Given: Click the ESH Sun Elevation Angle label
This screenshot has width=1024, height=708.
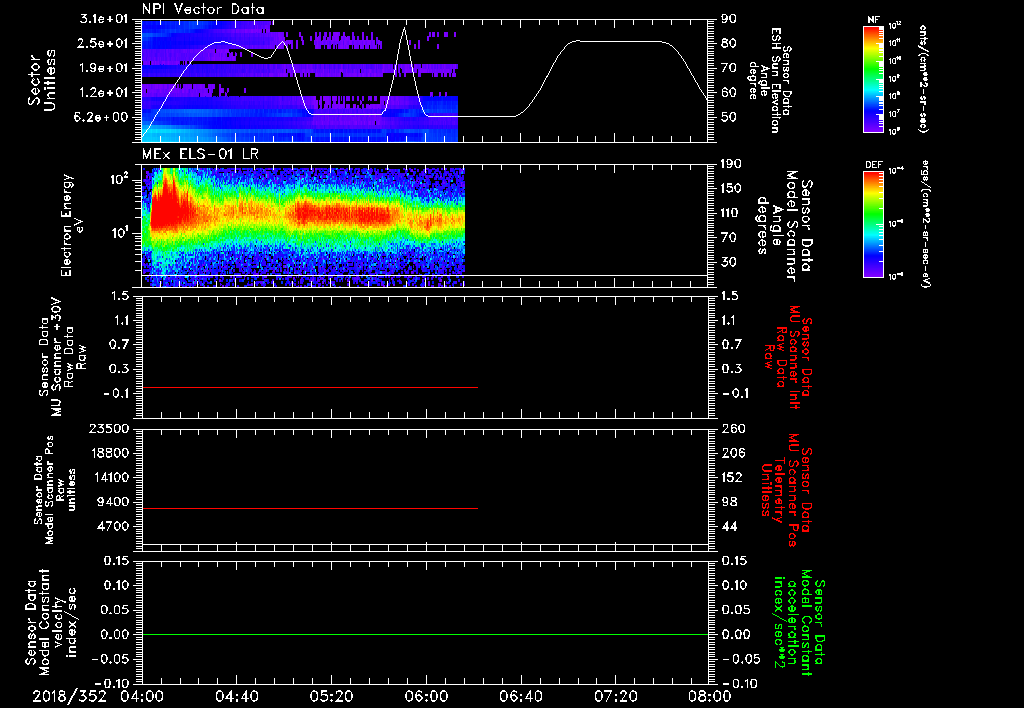Looking at the screenshot, I should pos(770,80).
